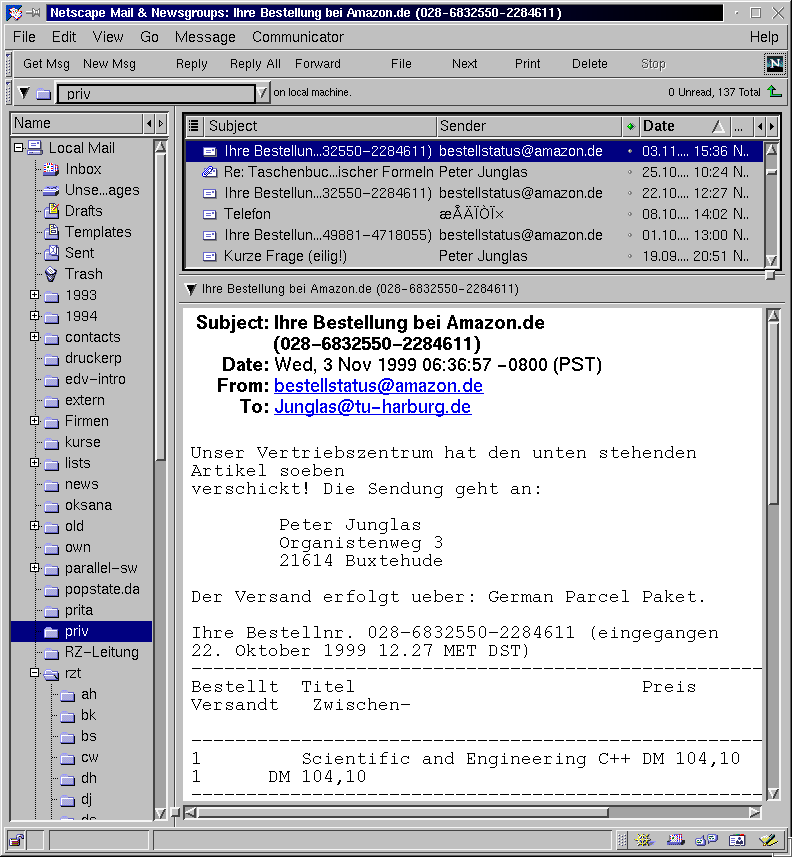Collapse the Local Mail tree
This screenshot has width=792, height=857.
[x=19, y=148]
